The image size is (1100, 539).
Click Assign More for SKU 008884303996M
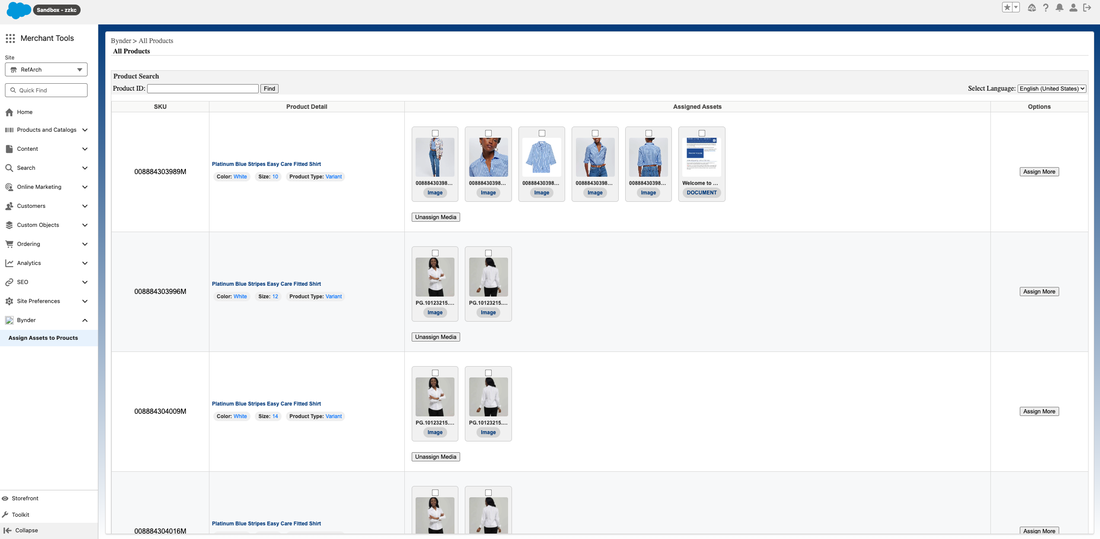1039,291
